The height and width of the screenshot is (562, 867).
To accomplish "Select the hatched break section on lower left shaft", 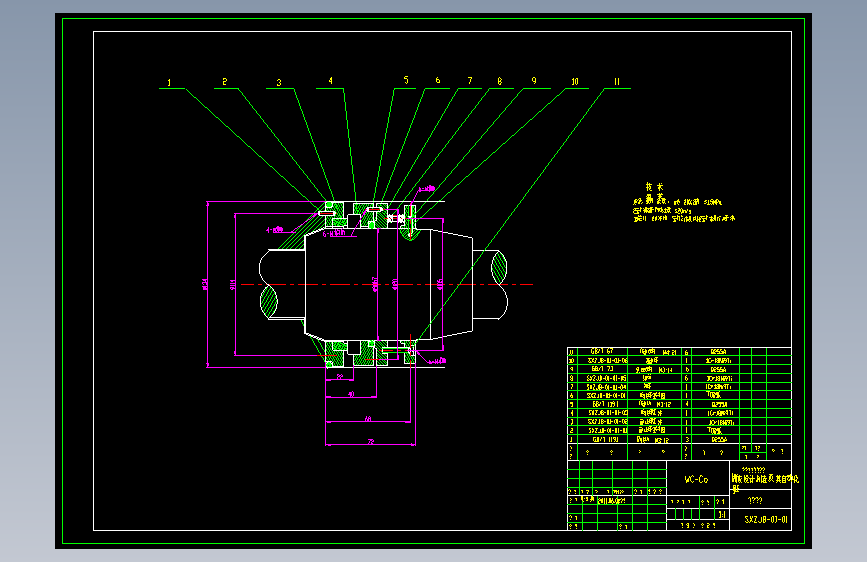I will click(x=269, y=301).
